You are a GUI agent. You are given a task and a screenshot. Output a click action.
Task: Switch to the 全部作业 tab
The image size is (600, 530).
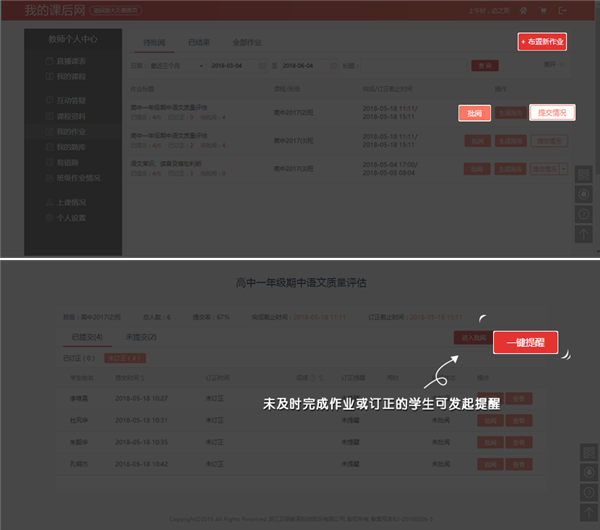[245, 42]
